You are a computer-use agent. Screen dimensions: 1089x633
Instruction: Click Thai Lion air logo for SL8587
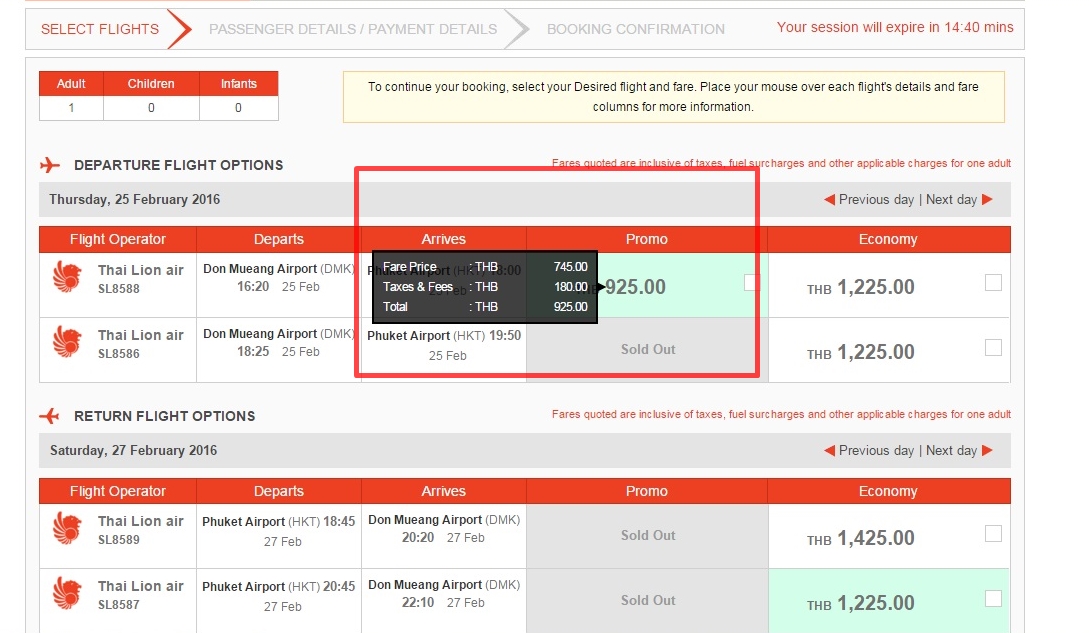[67, 593]
